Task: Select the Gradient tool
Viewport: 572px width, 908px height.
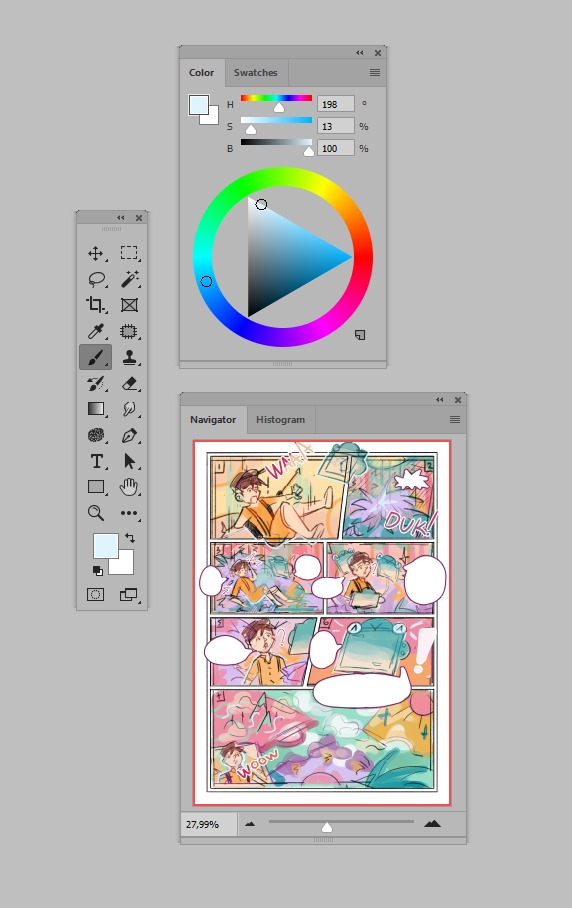Action: (96, 409)
